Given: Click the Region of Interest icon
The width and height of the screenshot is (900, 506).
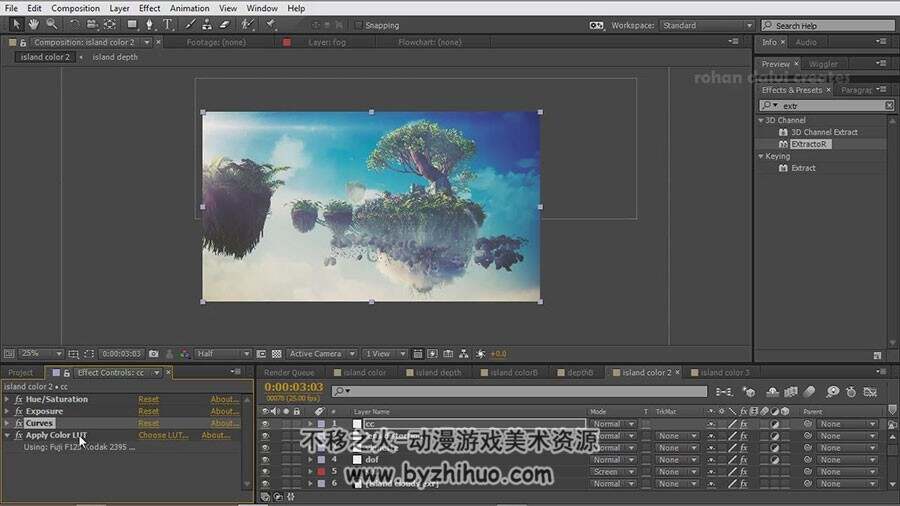Looking at the screenshot, I should pyautogui.click(x=261, y=354).
